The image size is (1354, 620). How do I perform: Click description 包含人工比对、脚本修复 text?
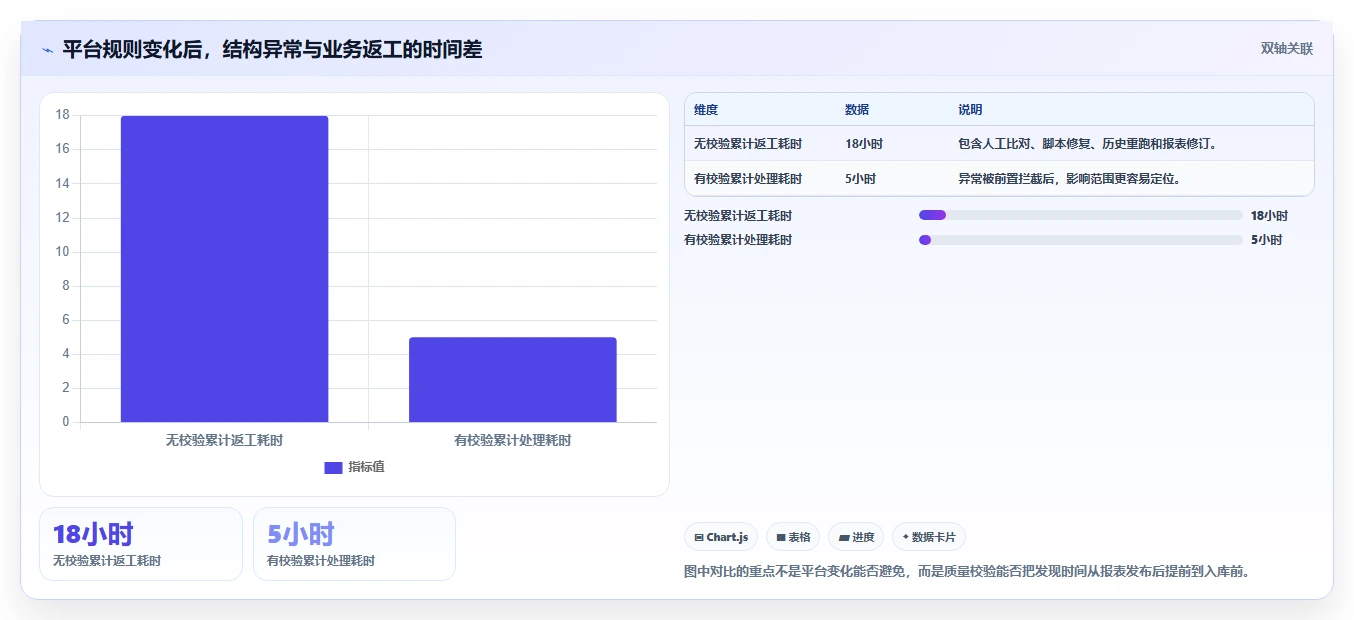pos(1087,144)
